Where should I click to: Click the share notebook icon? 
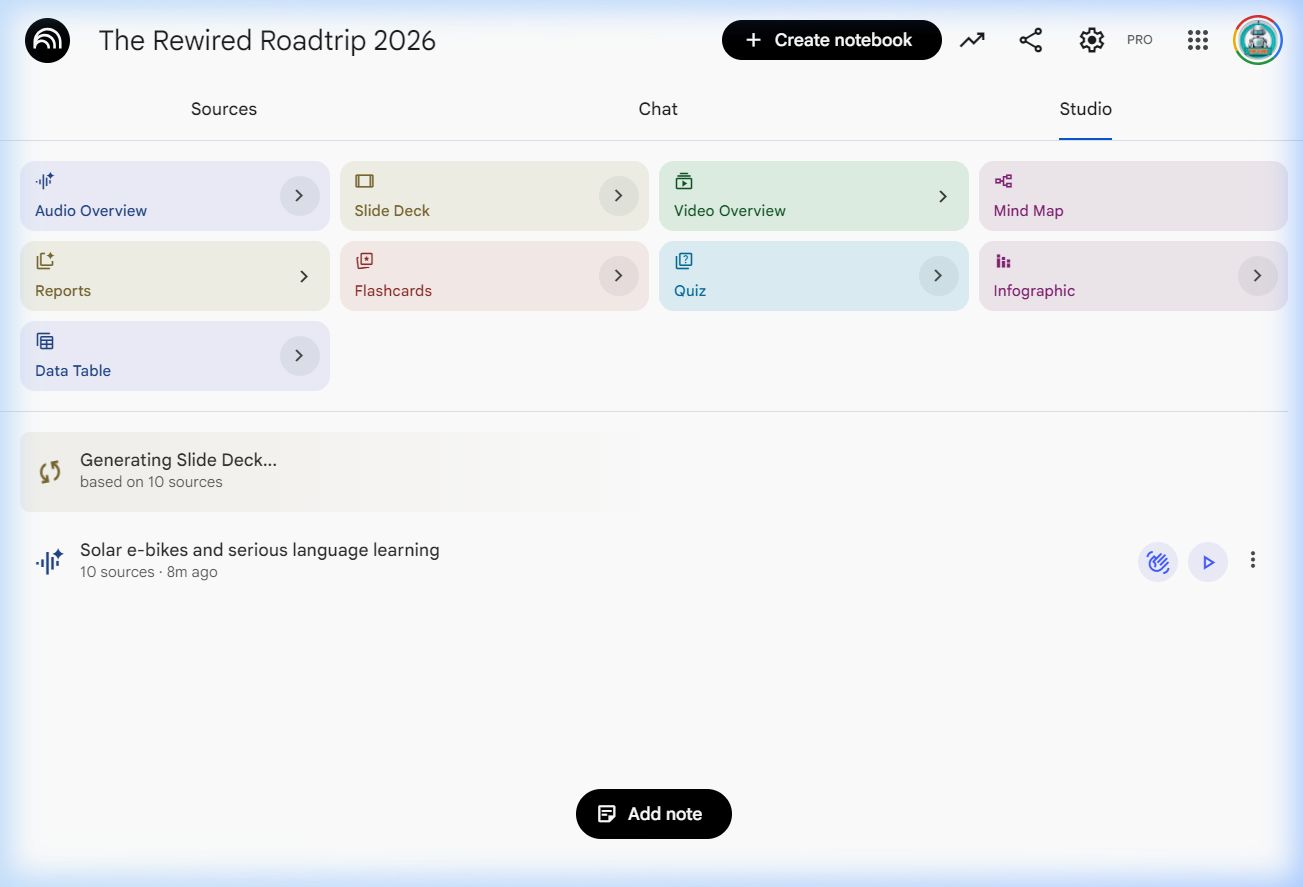click(x=1030, y=40)
